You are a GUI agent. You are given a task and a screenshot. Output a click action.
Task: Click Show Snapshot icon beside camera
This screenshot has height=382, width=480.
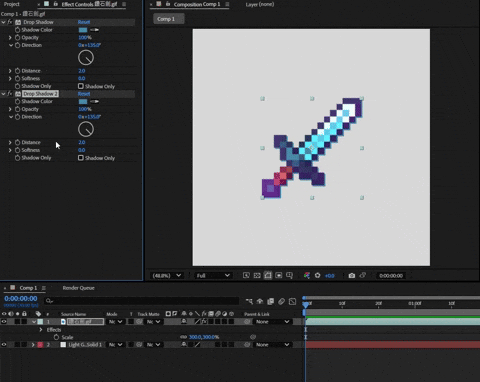[x=363, y=275]
